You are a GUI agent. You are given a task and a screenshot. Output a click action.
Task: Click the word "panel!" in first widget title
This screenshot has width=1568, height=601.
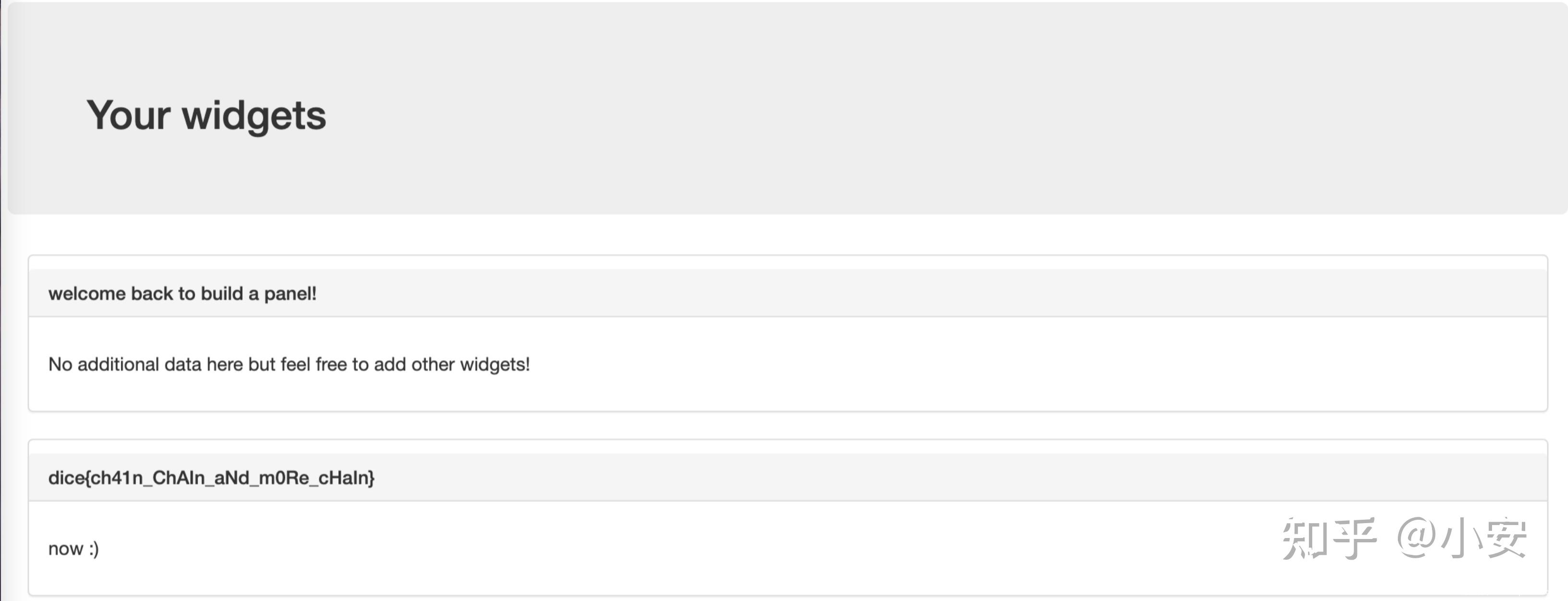(x=290, y=293)
